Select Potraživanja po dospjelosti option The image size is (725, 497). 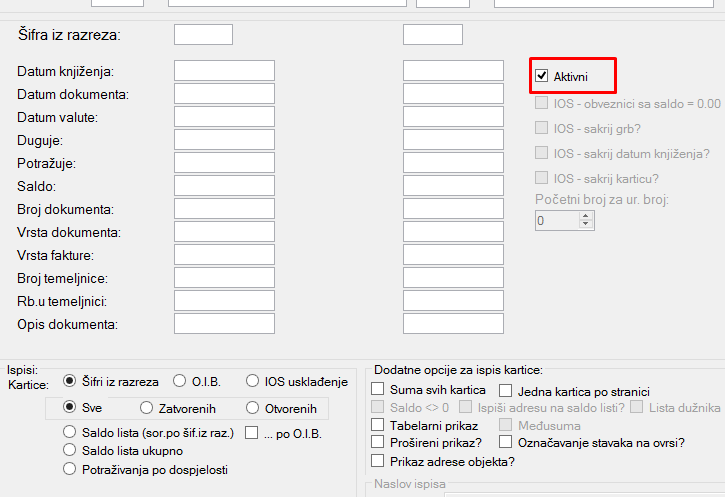click(x=69, y=468)
